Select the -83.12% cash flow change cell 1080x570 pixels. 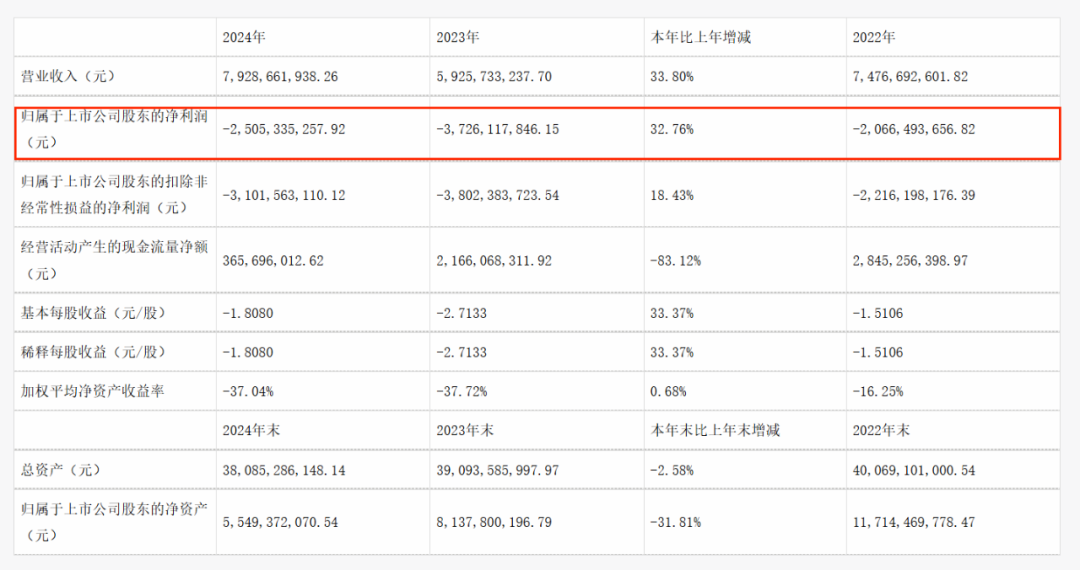point(675,260)
